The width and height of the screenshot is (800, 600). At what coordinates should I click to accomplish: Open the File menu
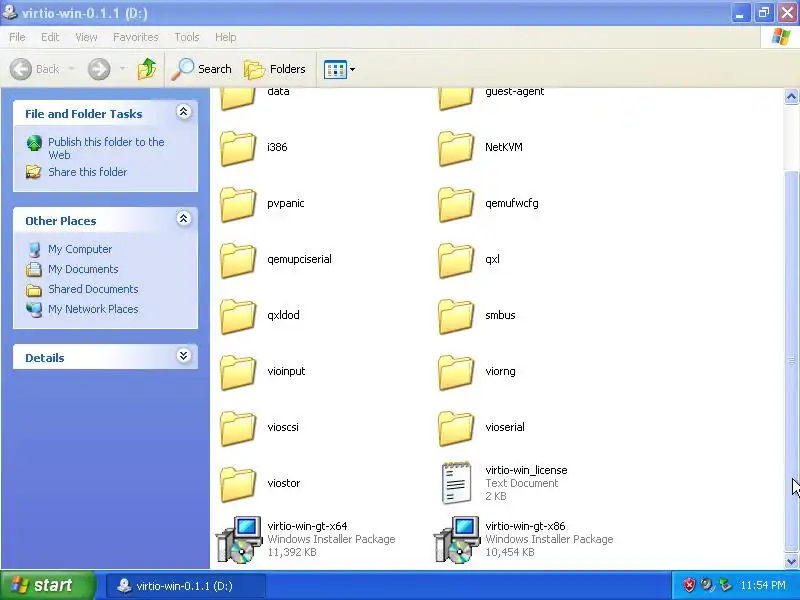tap(17, 37)
